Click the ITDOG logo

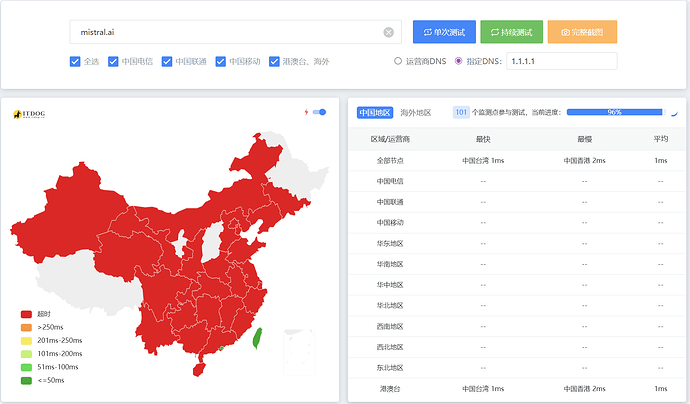pyautogui.click(x=29, y=114)
